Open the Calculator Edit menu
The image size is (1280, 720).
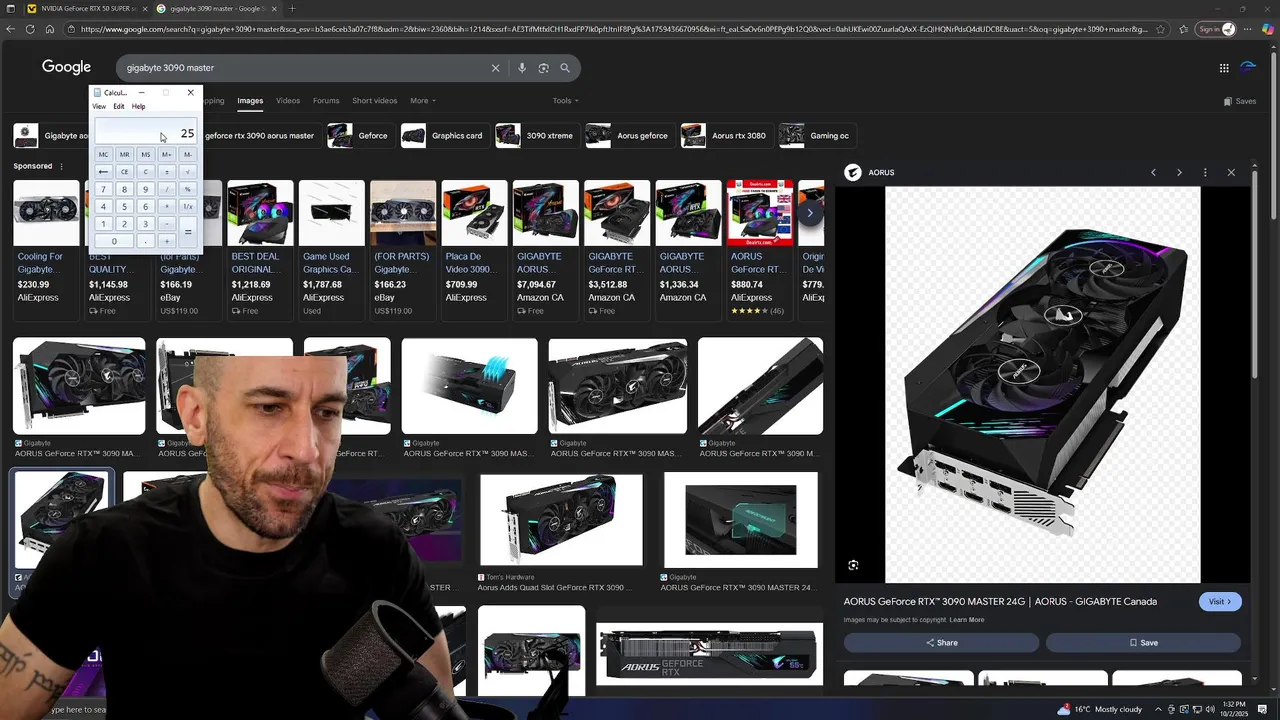point(119,106)
